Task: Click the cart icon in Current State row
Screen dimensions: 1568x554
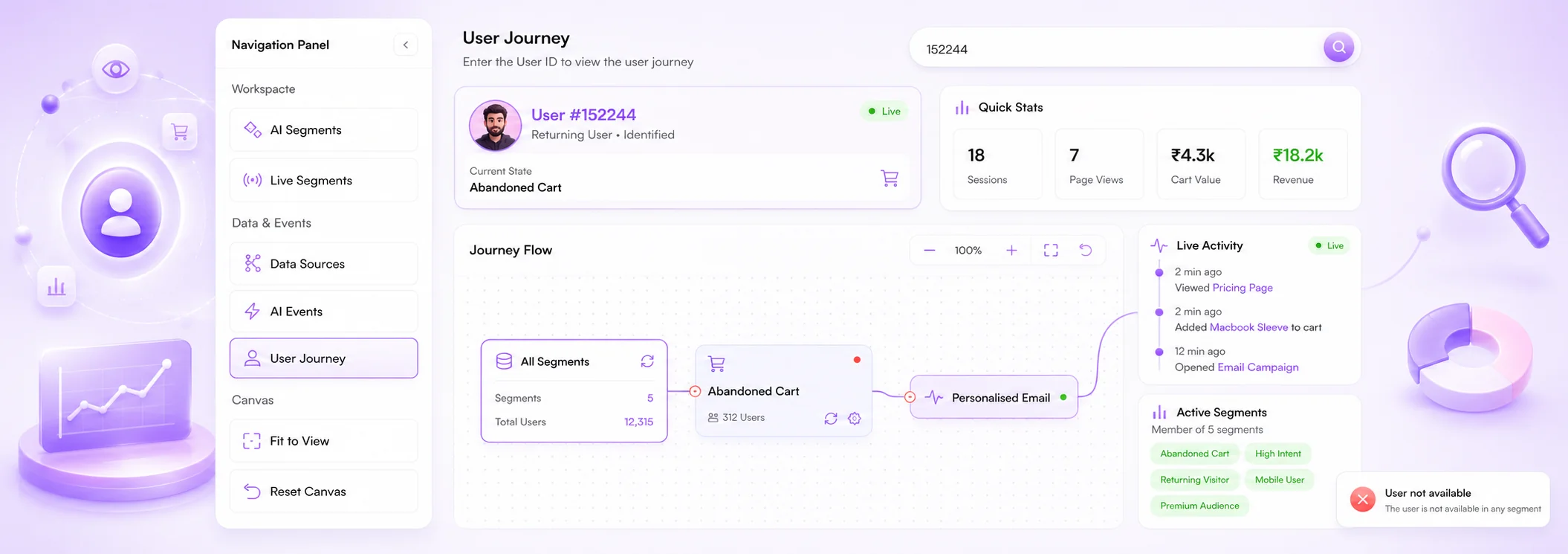Action: click(x=890, y=178)
